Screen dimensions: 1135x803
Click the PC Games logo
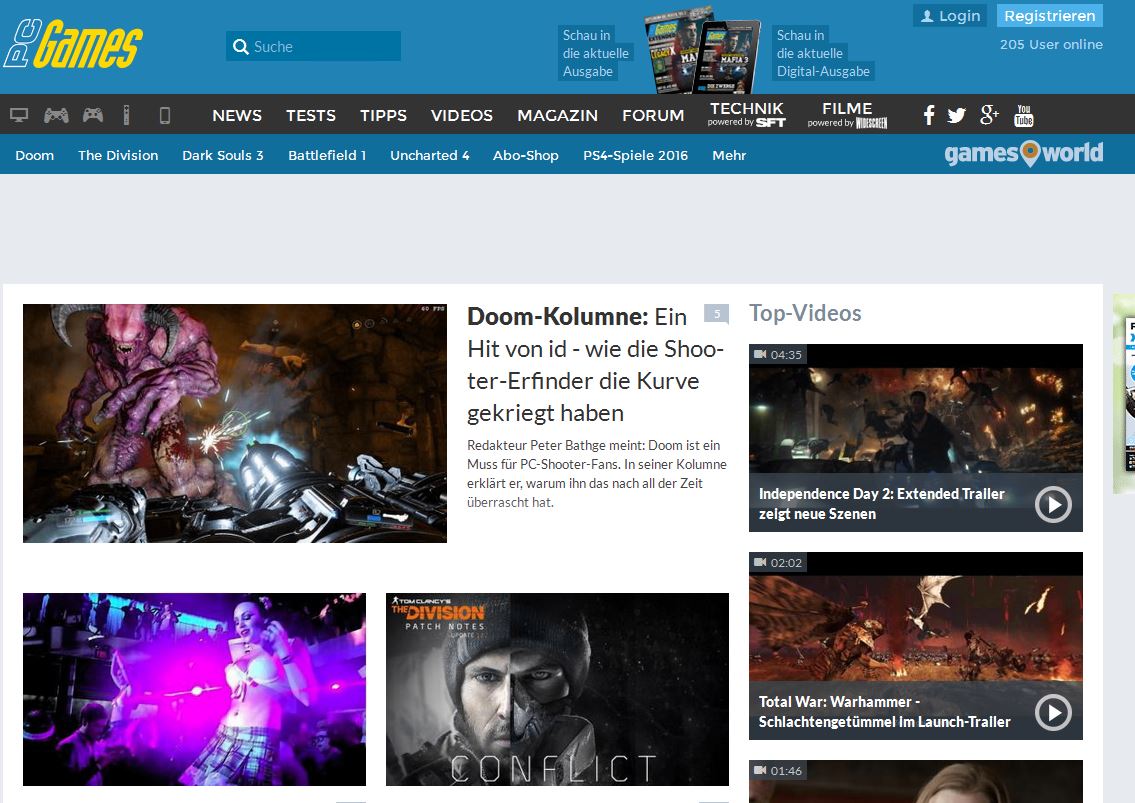click(73, 44)
